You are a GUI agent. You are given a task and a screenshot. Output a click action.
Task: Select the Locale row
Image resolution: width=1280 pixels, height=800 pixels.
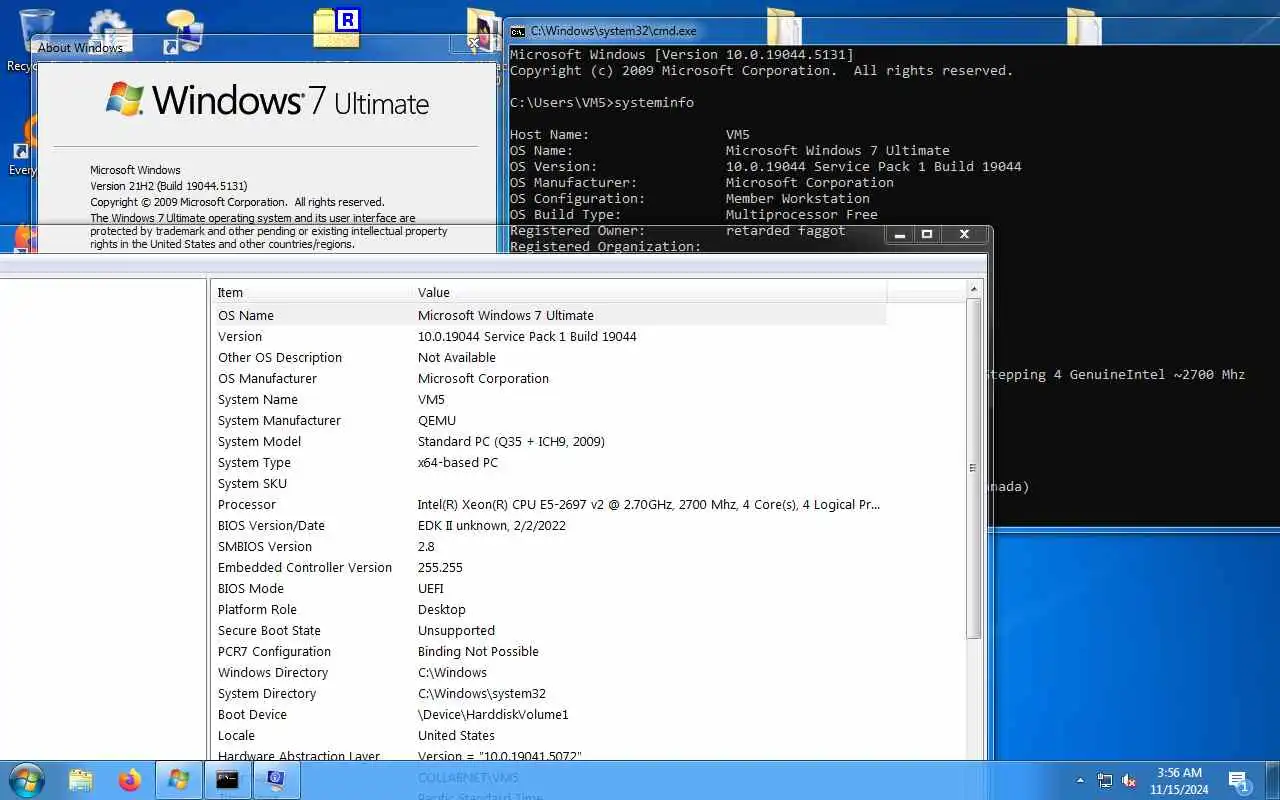pyautogui.click(x=549, y=735)
